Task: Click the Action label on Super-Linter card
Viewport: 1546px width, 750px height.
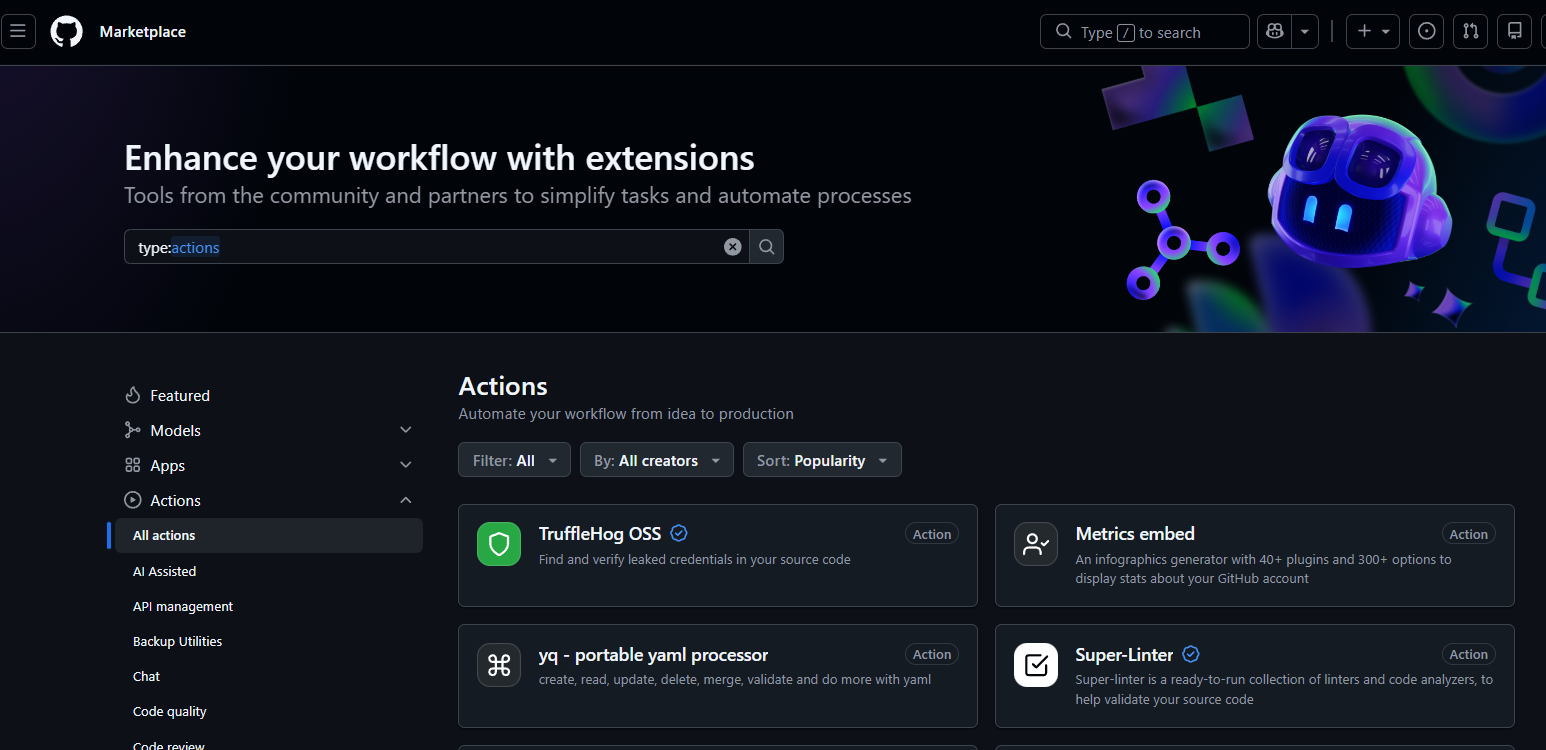Action: tap(1469, 654)
